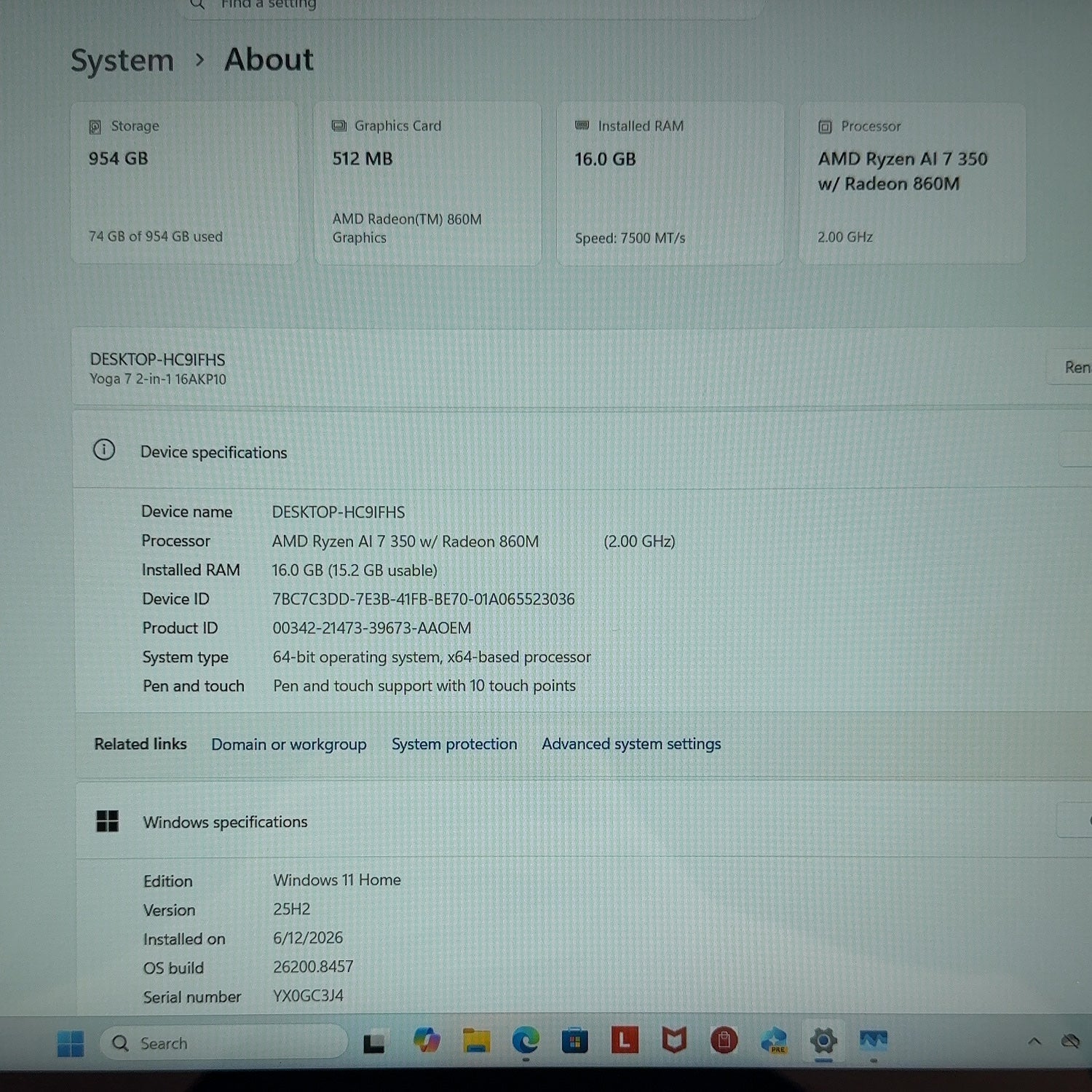1092x1092 pixels.
Task: Click the 64-bit operating system text
Action: (x=432, y=657)
